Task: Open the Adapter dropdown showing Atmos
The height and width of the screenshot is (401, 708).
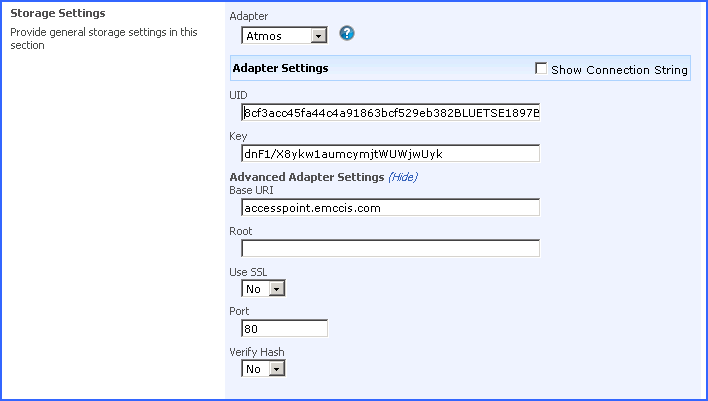Action: click(285, 35)
